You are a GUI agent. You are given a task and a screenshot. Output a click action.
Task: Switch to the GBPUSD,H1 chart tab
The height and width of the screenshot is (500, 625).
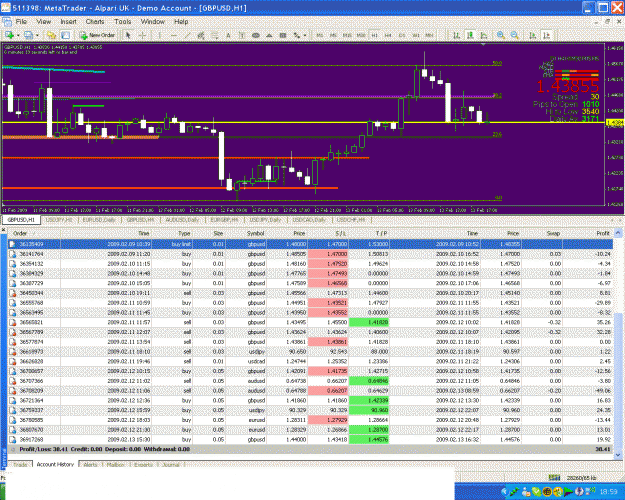click(x=21, y=220)
